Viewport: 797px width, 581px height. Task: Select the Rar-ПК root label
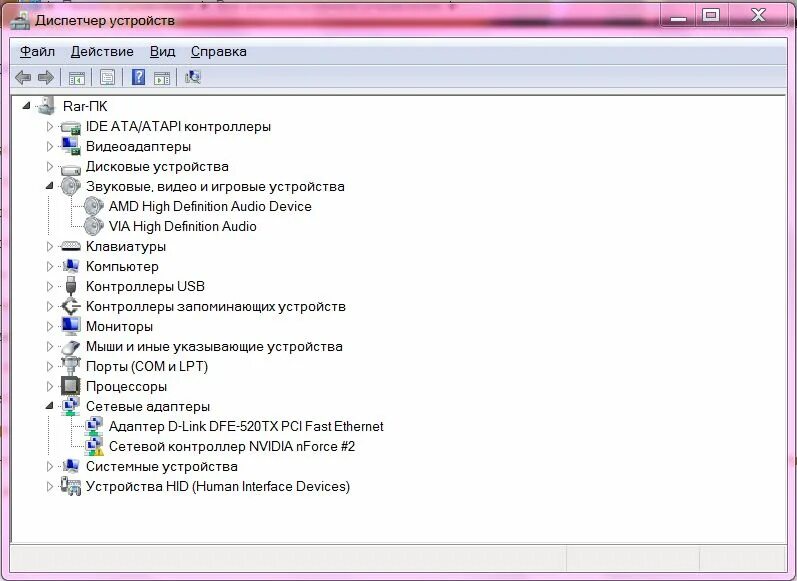(85, 106)
